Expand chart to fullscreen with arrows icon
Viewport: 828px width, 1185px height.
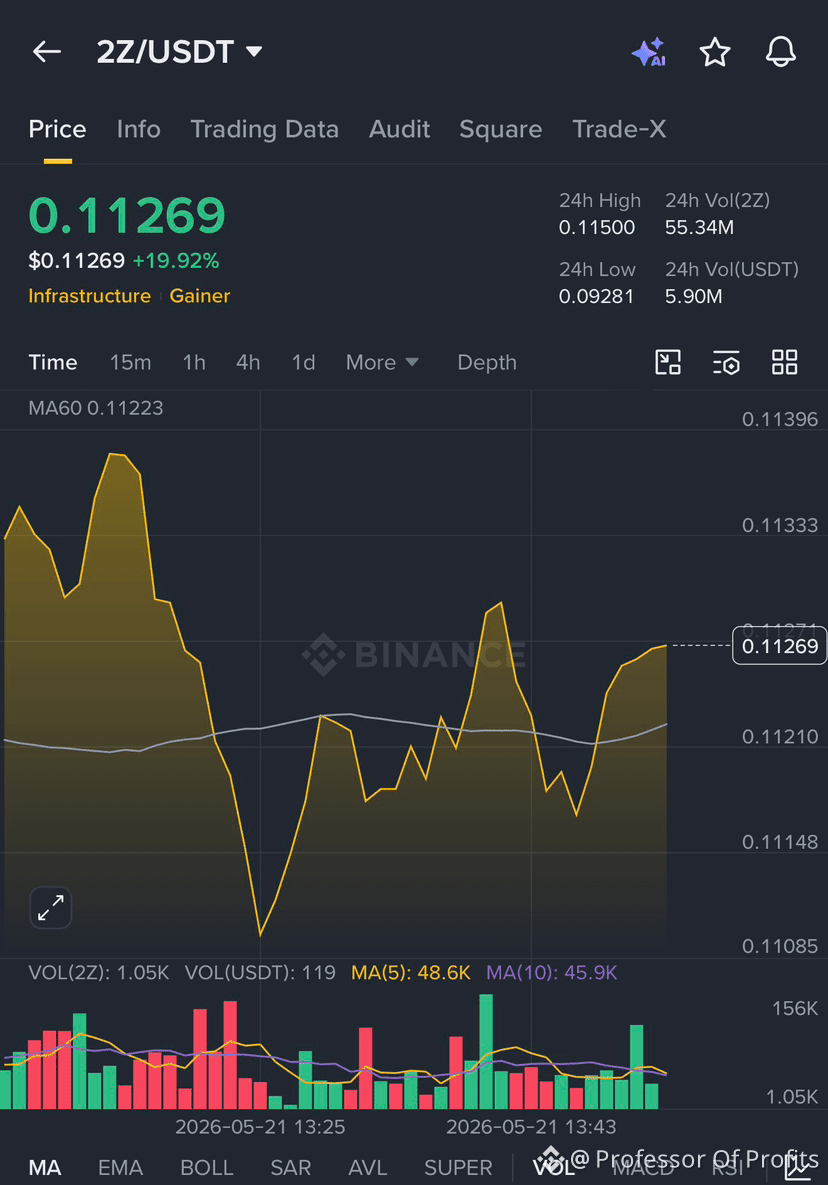[51, 908]
